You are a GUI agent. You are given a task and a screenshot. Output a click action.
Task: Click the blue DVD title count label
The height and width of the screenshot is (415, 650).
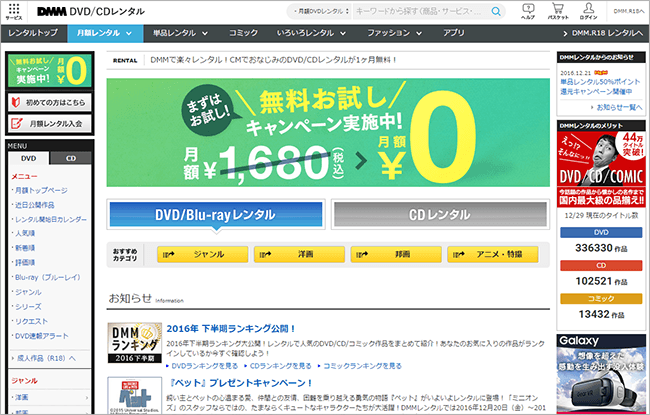pos(601,232)
